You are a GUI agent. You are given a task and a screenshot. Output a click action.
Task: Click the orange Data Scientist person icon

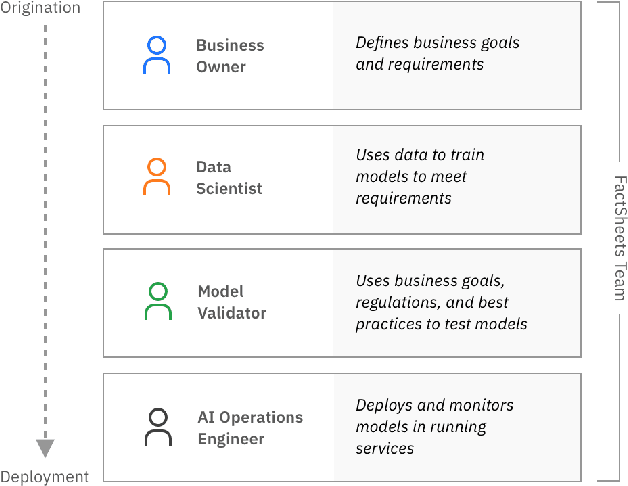(x=157, y=177)
